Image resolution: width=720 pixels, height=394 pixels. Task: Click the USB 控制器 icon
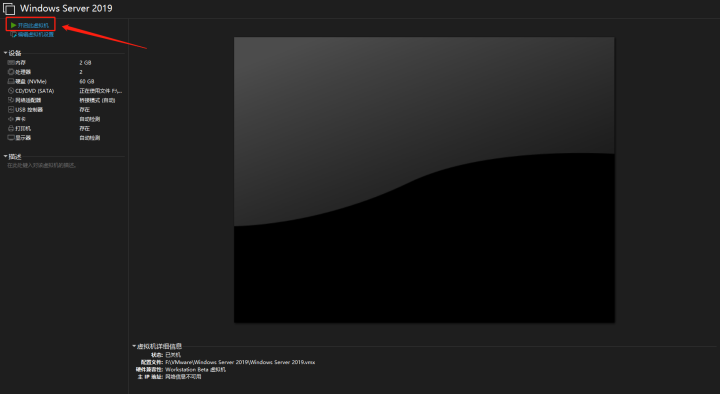[x=11, y=109]
